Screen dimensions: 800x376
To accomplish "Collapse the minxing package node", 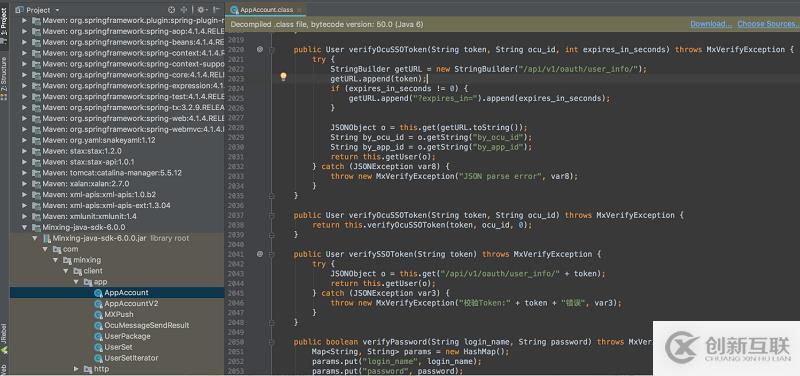I will click(56, 260).
